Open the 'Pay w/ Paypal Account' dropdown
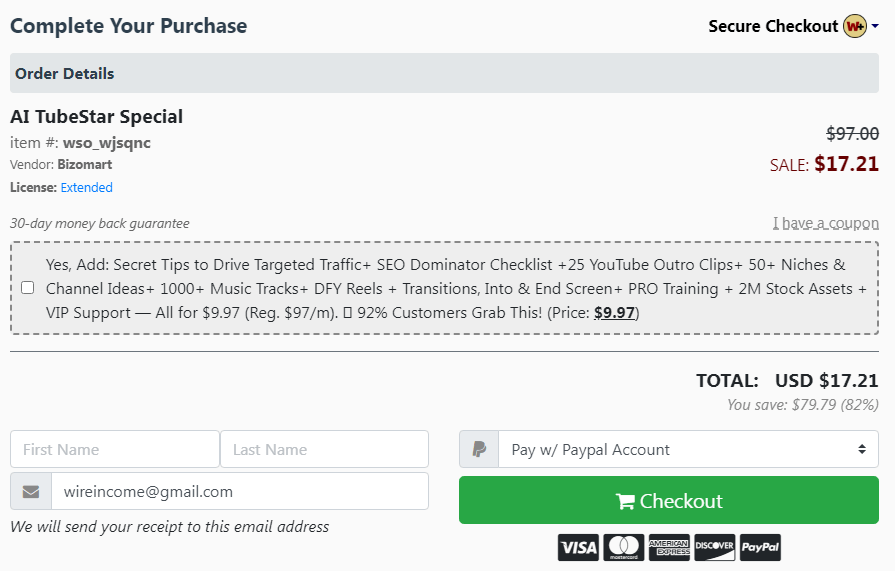This screenshot has height=571, width=895. click(688, 449)
